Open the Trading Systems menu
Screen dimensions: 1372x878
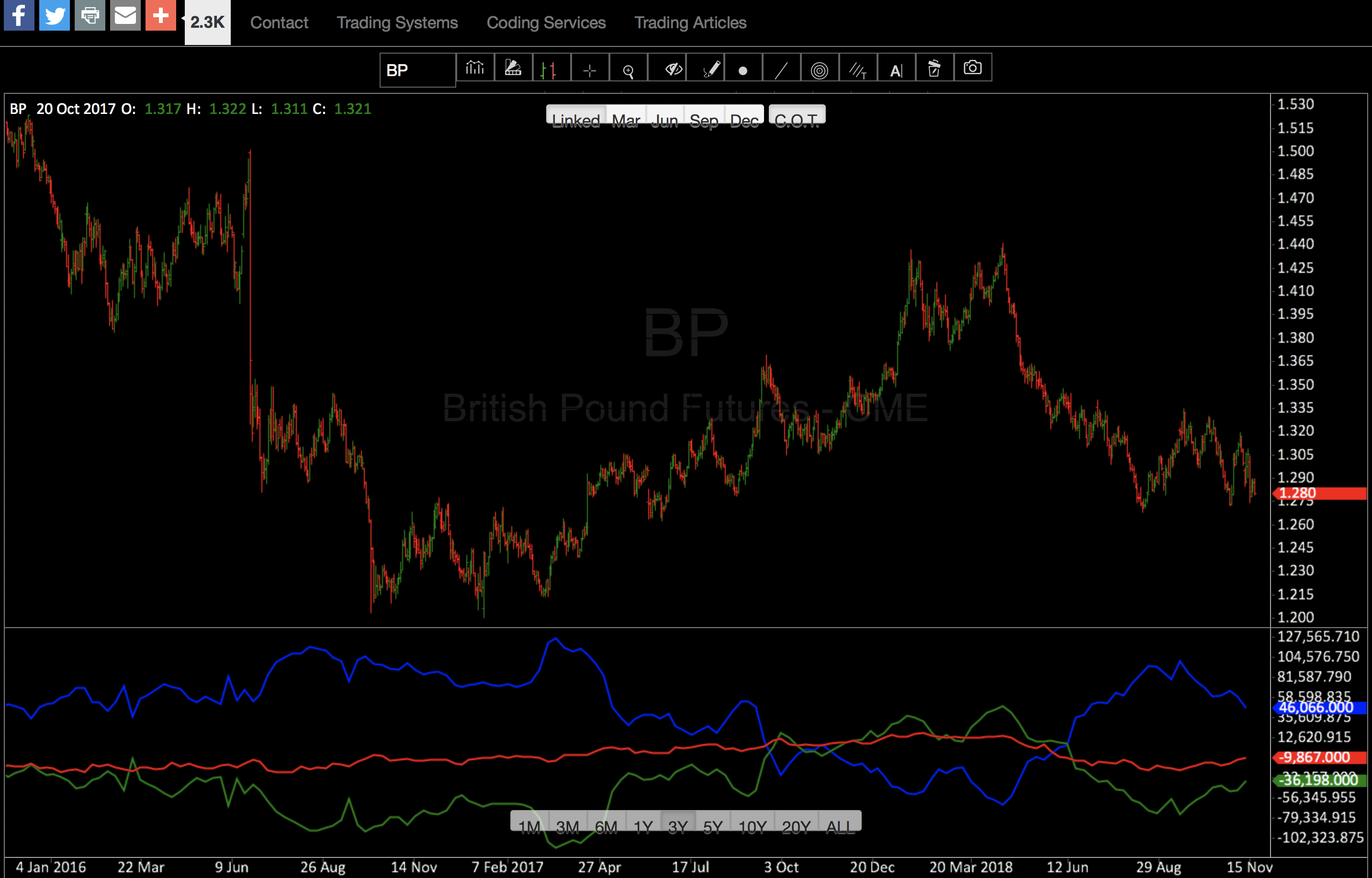(x=397, y=23)
